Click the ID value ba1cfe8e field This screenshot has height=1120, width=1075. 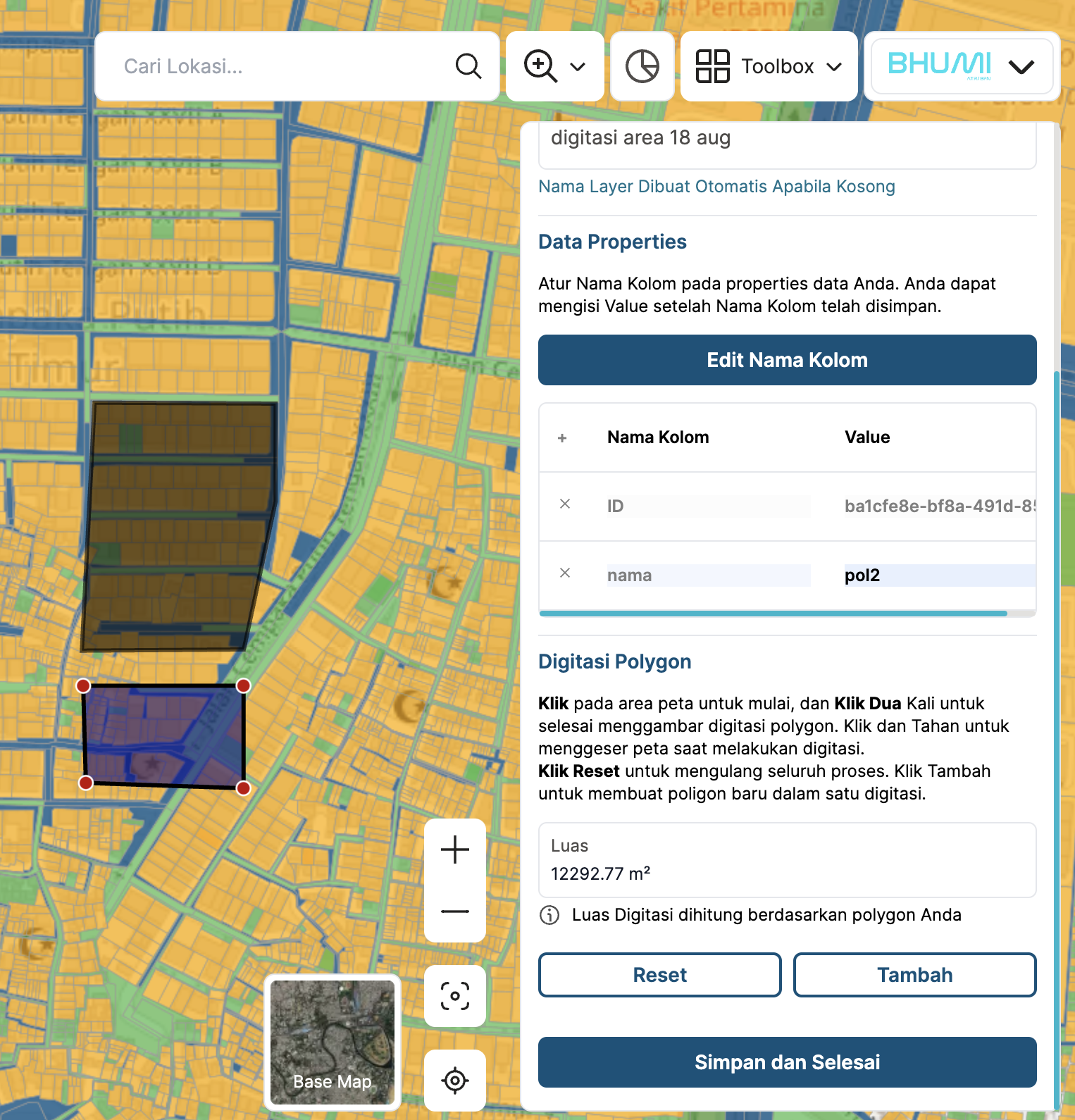click(939, 506)
